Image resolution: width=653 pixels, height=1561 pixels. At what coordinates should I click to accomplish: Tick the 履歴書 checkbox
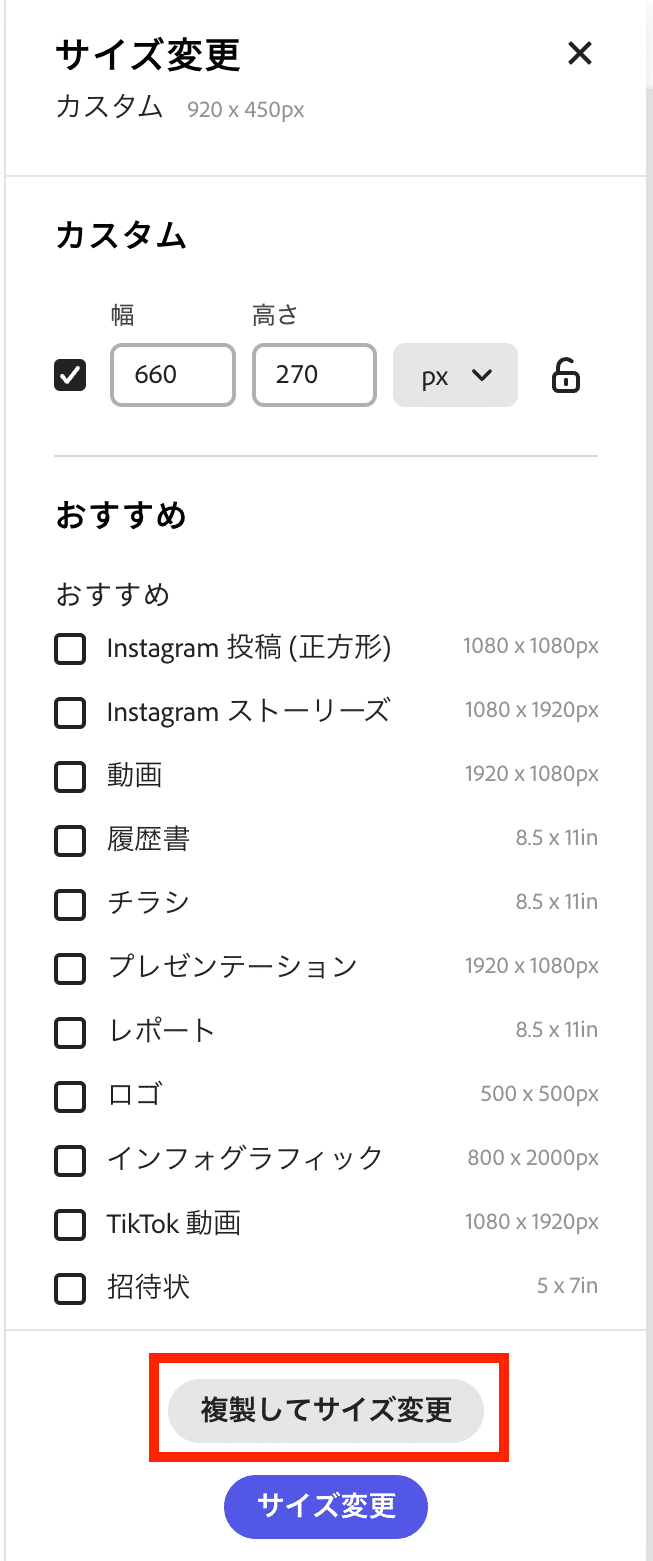coord(70,840)
